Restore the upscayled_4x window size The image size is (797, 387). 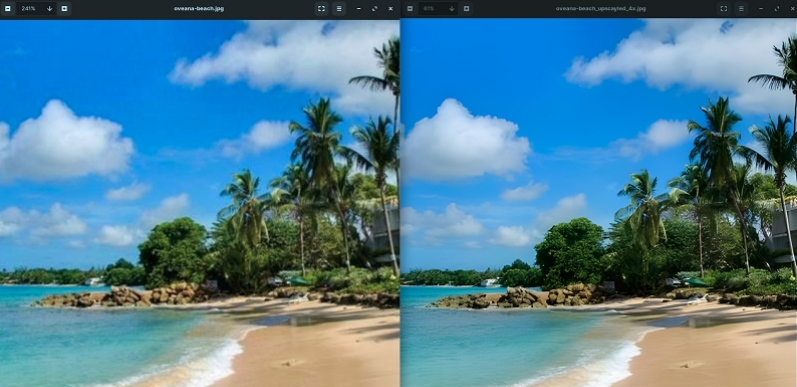[777, 9]
